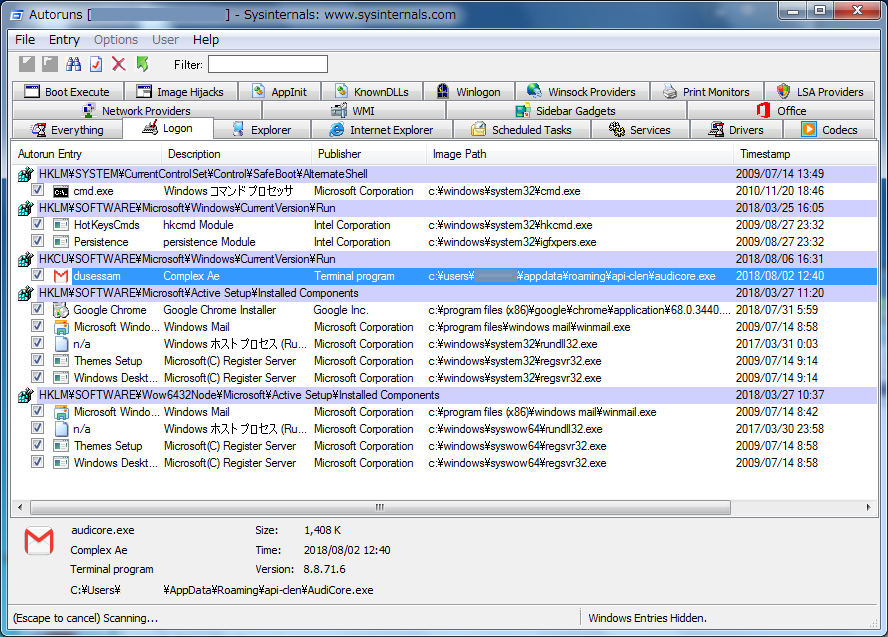The width and height of the screenshot is (888, 637).
Task: Click the HotKeysCmds file icon
Action: 61,225
